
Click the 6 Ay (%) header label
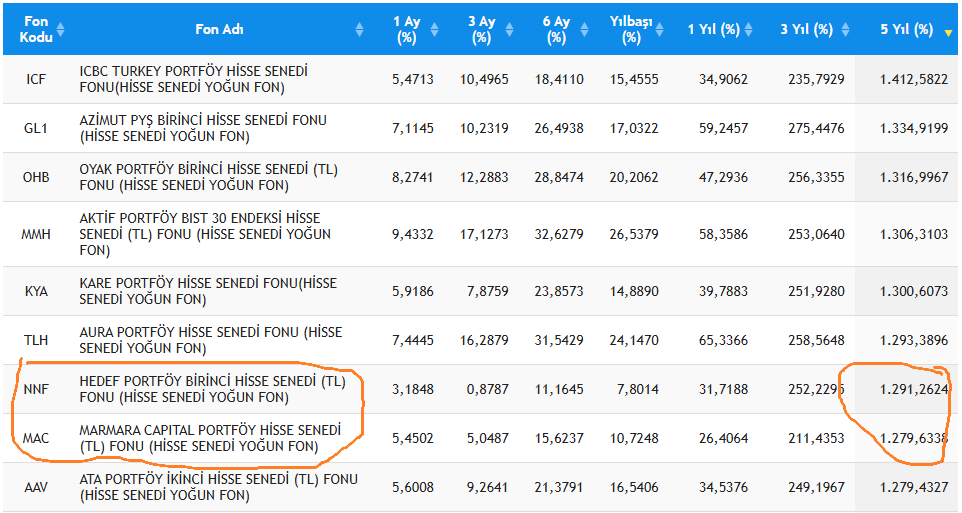point(556,29)
